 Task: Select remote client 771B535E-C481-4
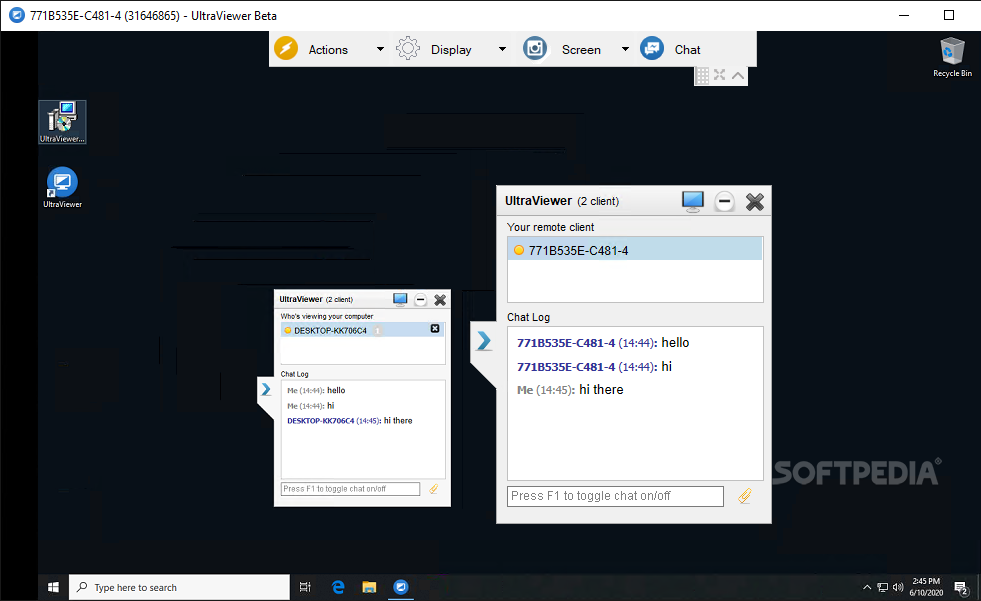click(635, 250)
